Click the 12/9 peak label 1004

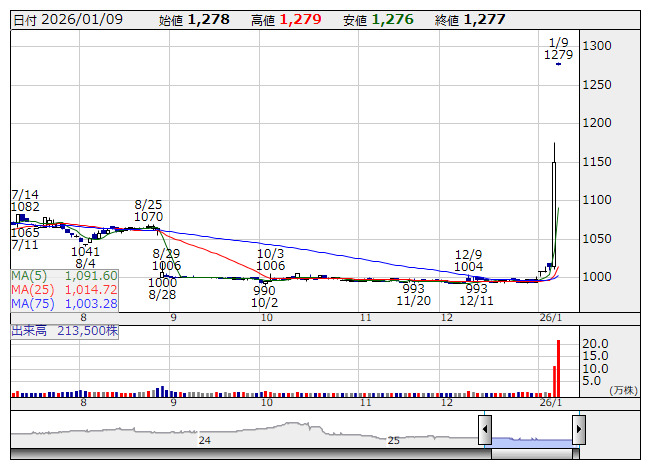tap(469, 267)
